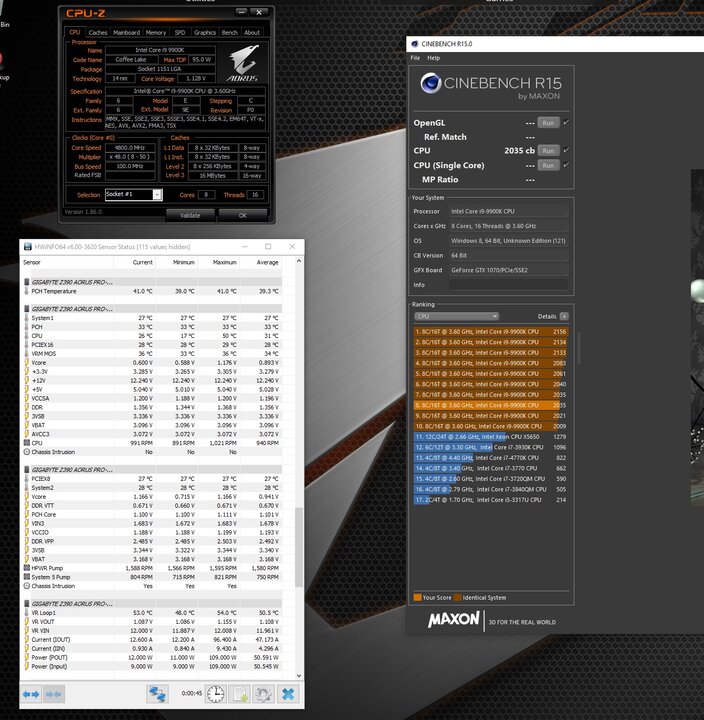704x720 pixels.
Task: Click +12V voltage bolt icon
Action: click(x=27, y=381)
